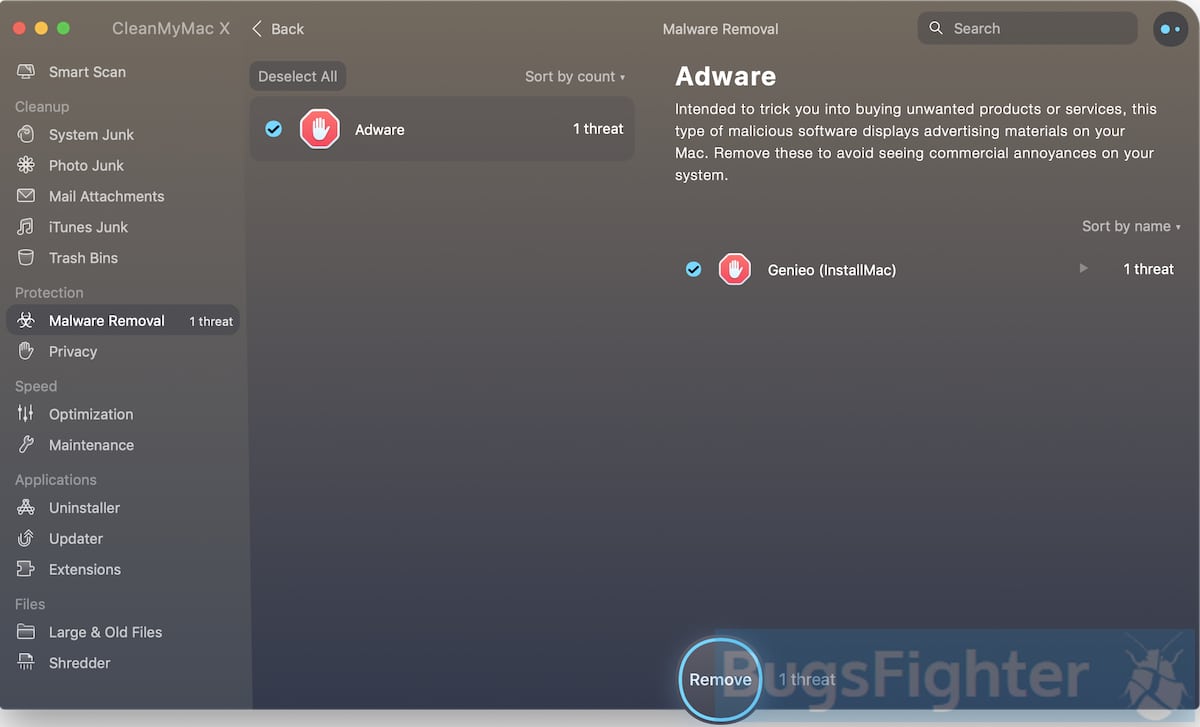Open the Privacy hand icon
Viewport: 1200px width, 727px height.
(x=26, y=352)
